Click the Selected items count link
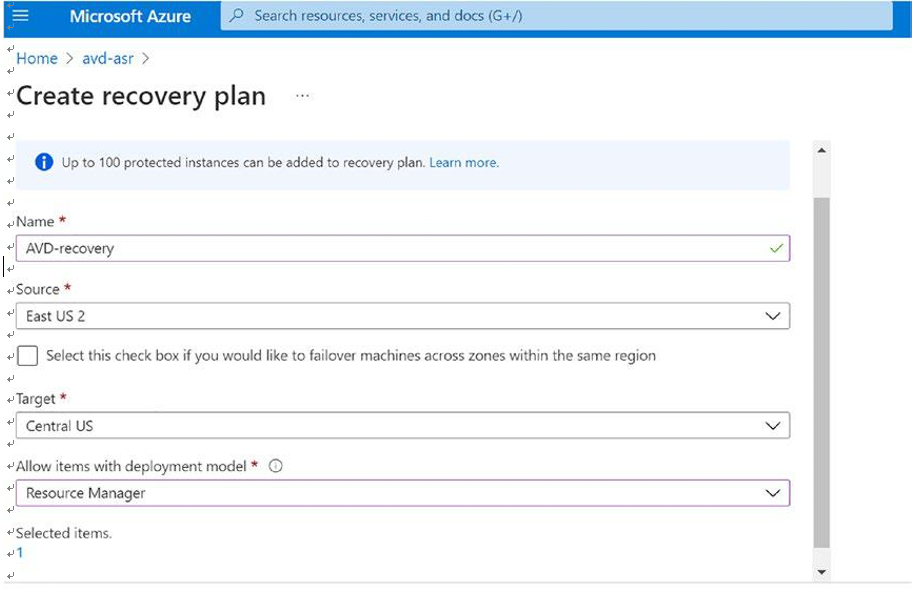 pos(20,552)
